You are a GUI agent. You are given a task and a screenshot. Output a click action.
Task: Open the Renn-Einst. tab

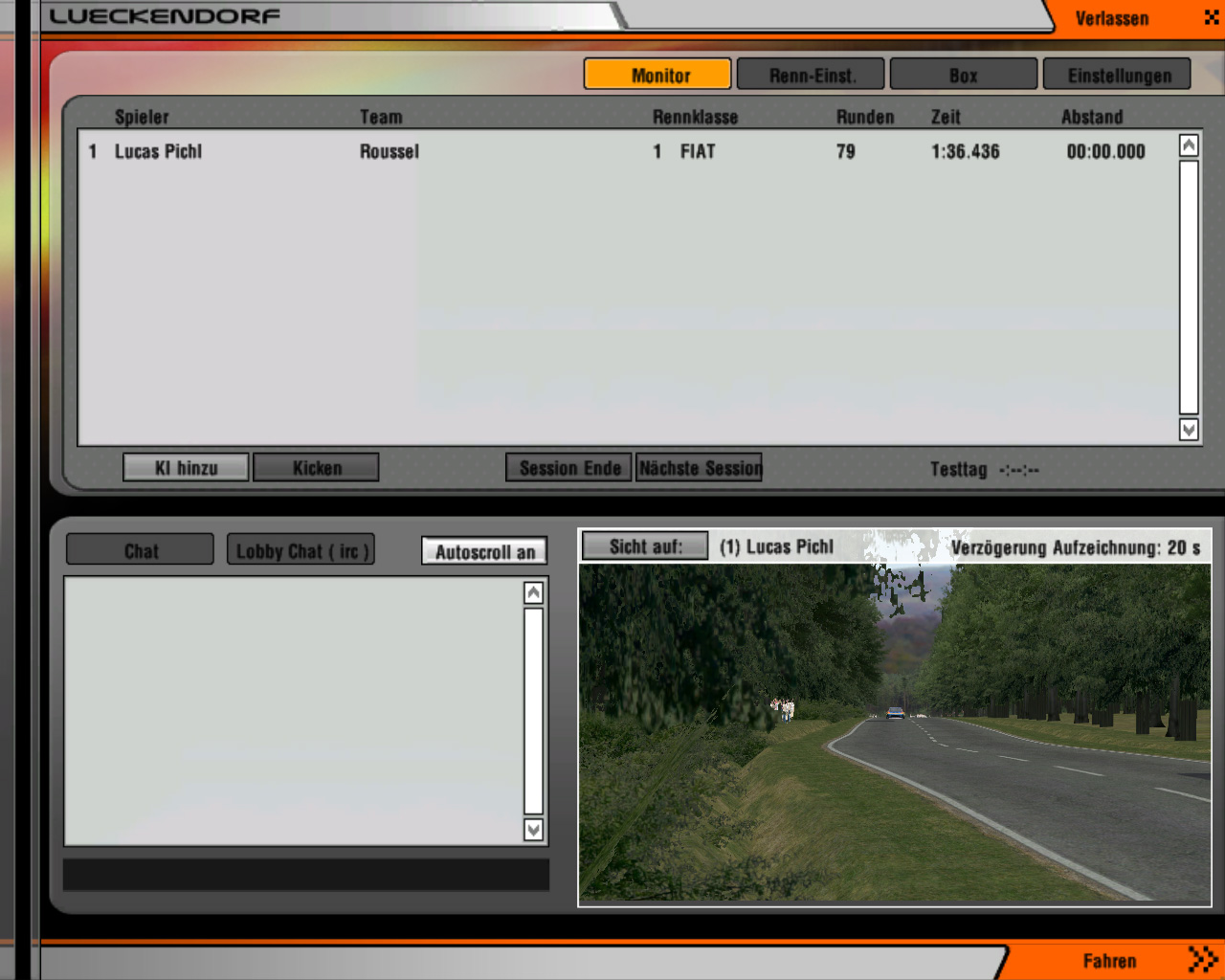click(x=811, y=75)
